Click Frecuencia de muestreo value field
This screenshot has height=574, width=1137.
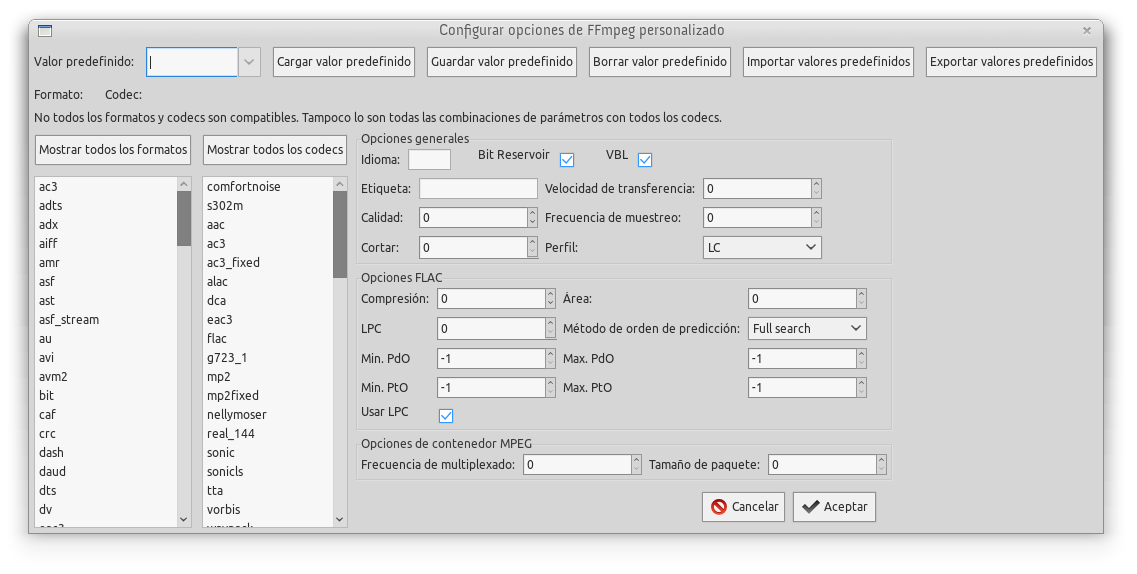point(757,217)
